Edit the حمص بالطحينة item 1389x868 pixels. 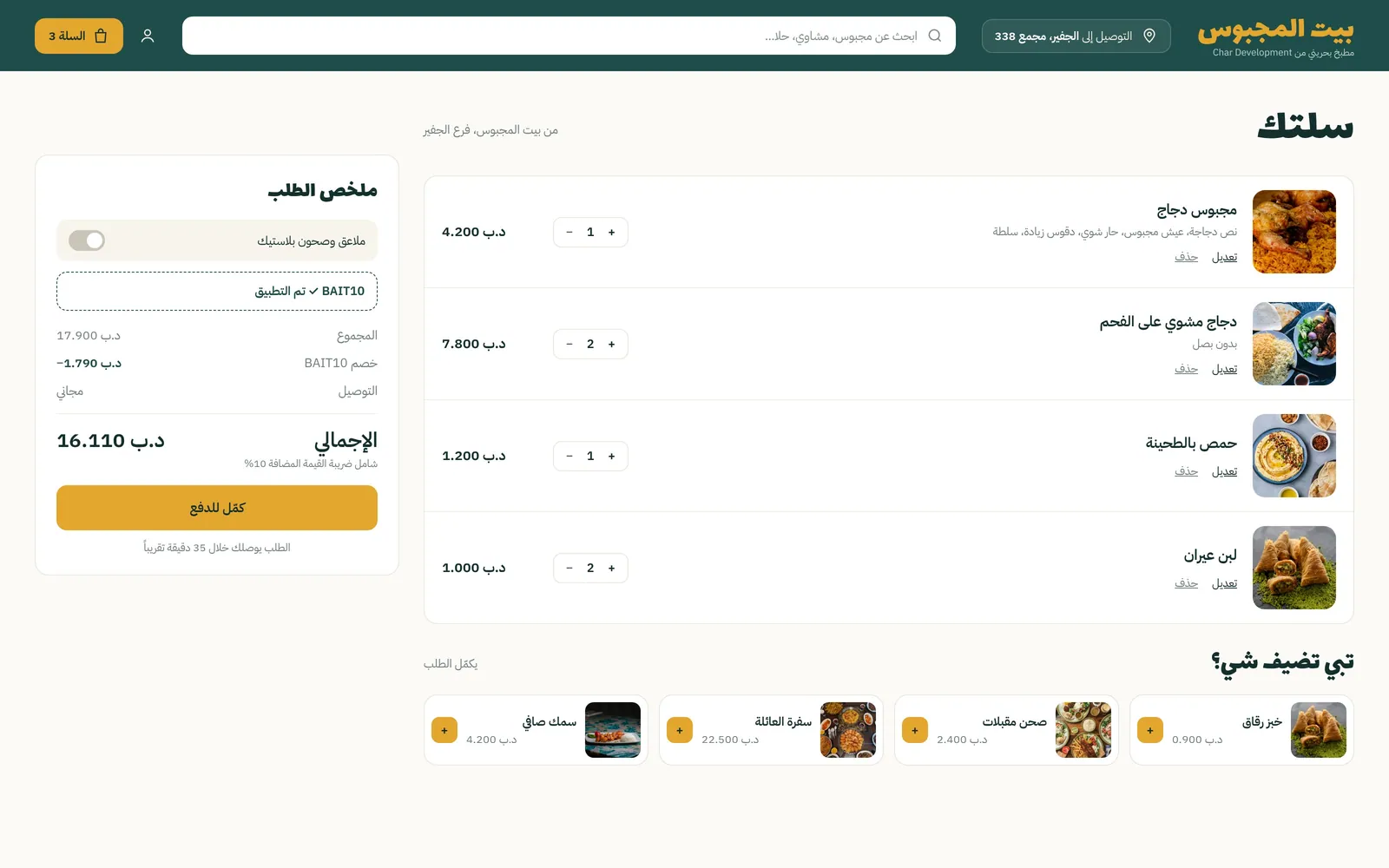click(1224, 471)
